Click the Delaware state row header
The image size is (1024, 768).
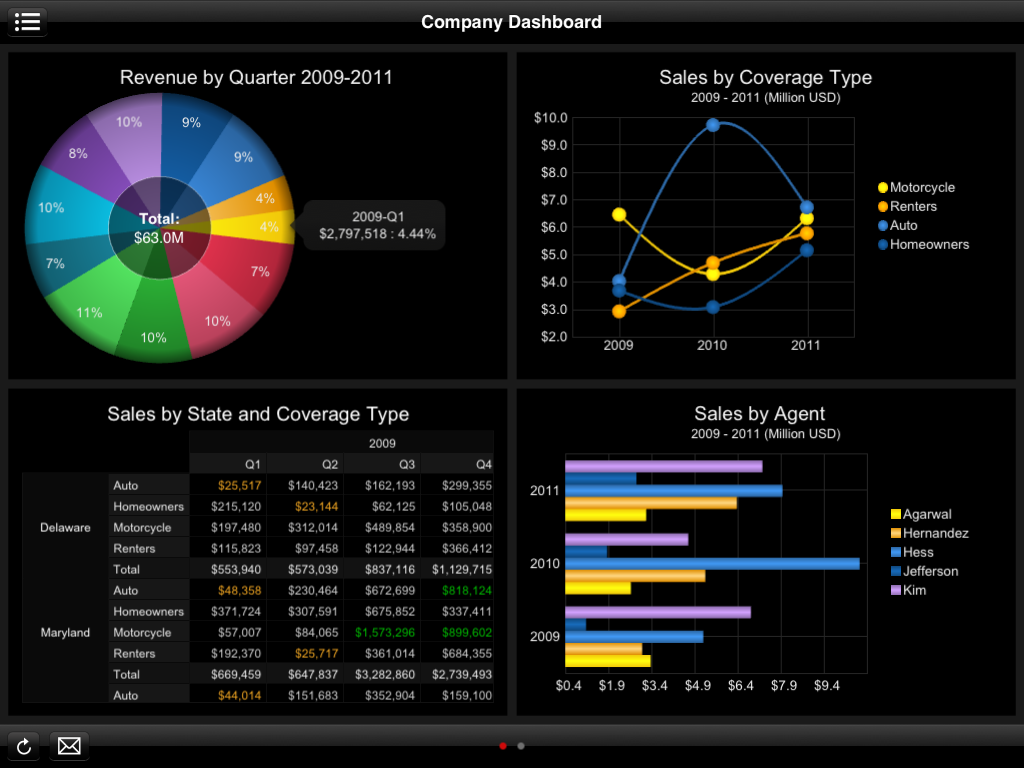pos(65,527)
